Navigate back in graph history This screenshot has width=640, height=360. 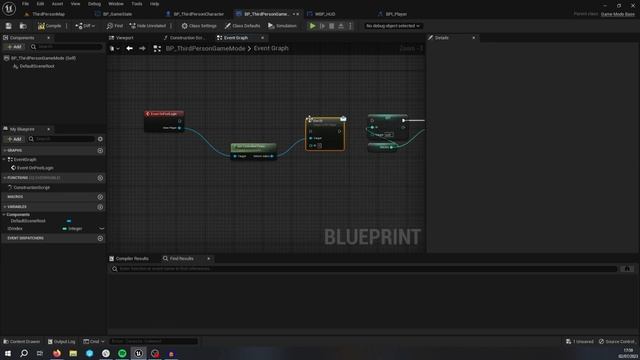point(129,49)
